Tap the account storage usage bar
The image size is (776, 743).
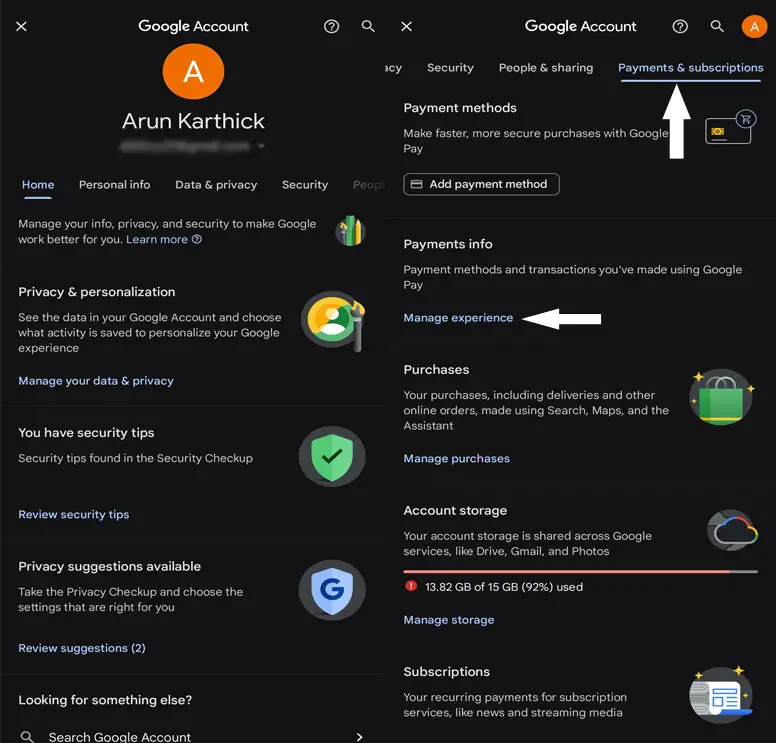(x=581, y=572)
